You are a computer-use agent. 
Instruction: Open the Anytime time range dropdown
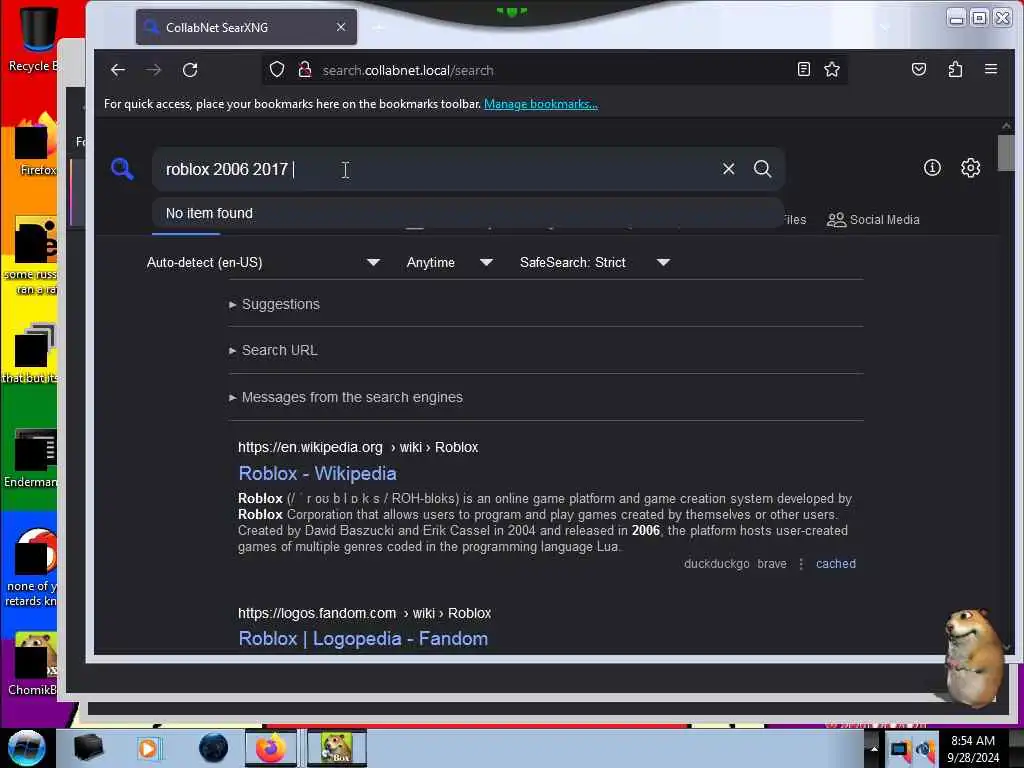pos(449,263)
